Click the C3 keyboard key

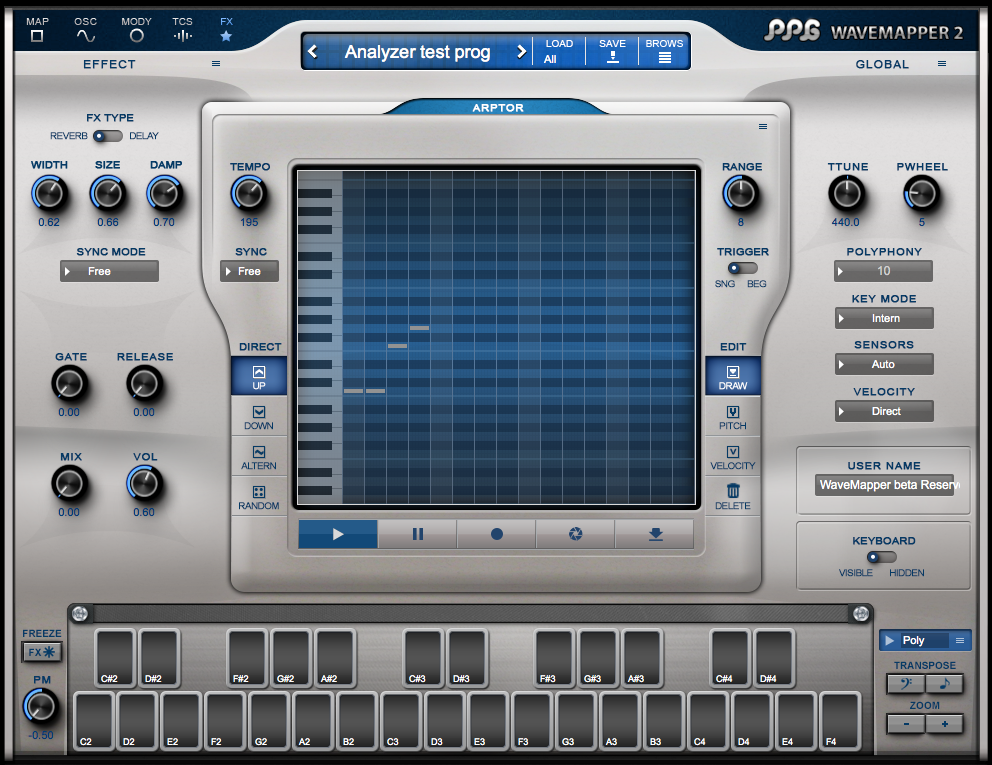coord(401,722)
